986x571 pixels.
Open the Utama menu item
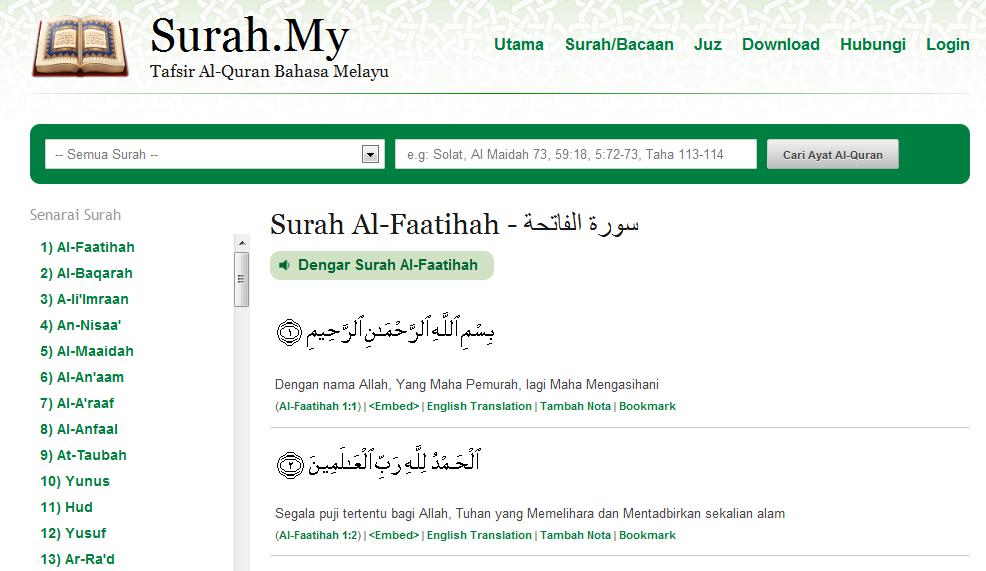(519, 45)
